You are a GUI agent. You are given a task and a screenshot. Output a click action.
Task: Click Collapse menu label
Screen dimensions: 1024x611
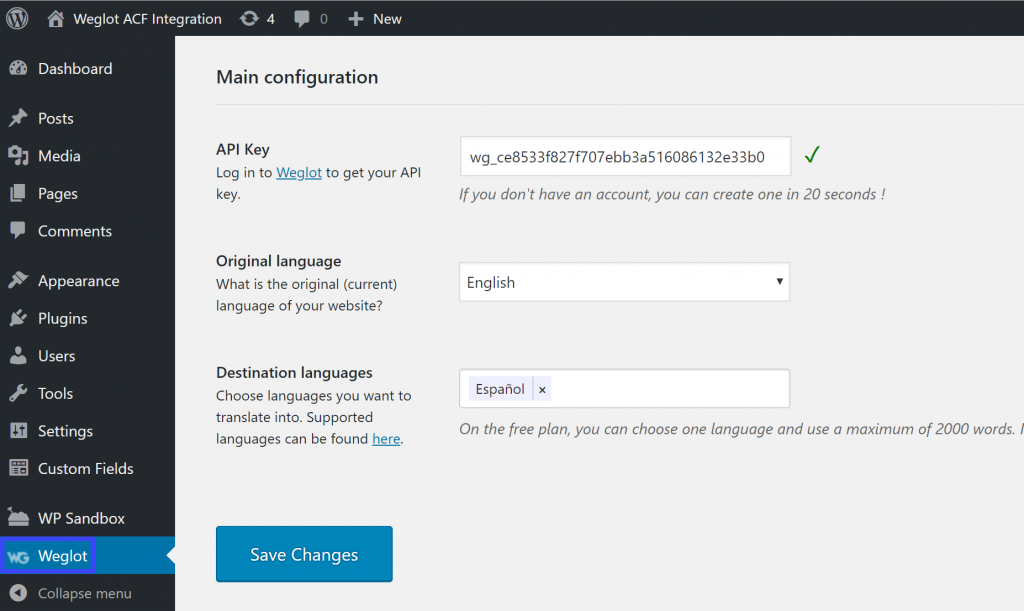click(x=85, y=593)
